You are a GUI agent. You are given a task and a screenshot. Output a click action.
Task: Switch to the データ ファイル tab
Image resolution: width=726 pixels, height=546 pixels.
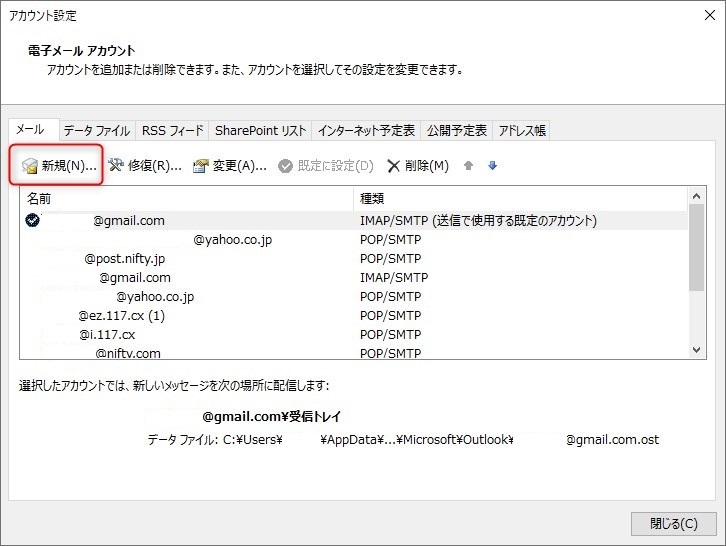[x=96, y=131]
